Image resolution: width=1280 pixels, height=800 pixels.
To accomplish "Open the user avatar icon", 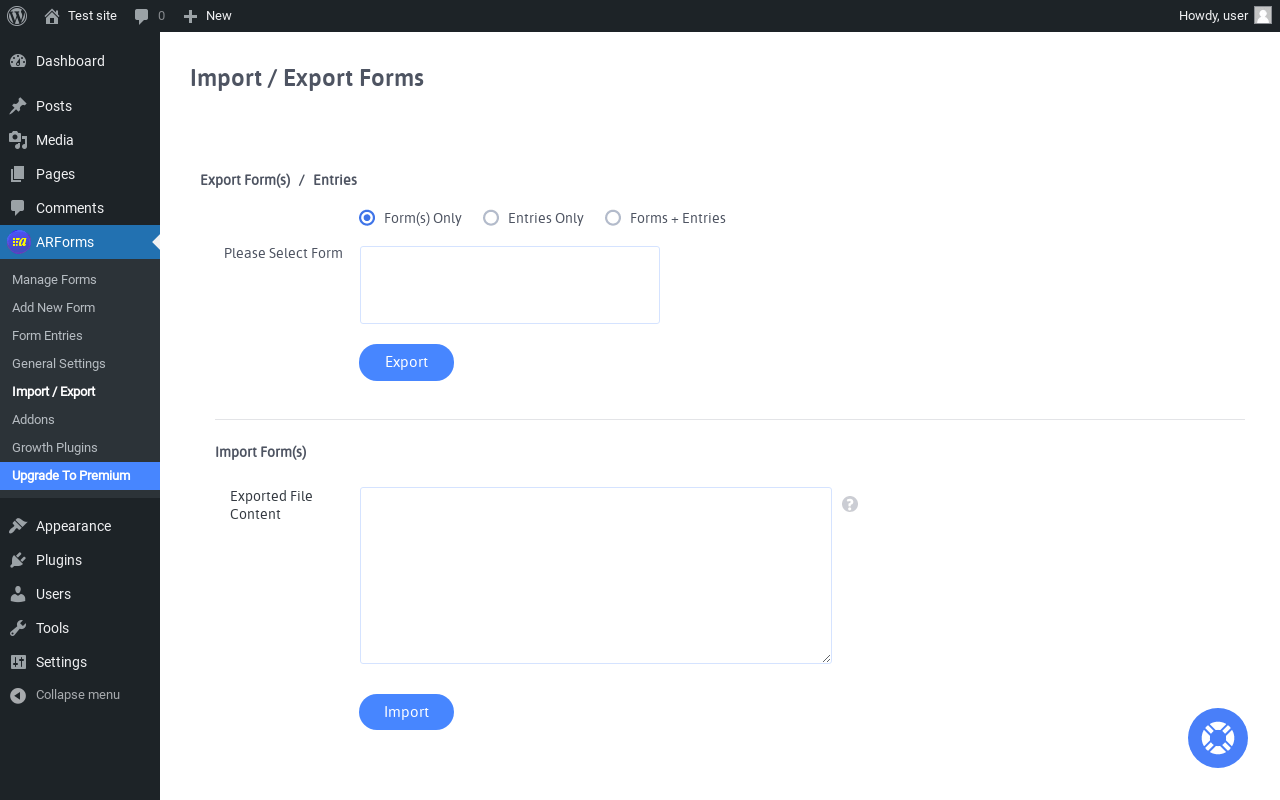I will coord(1263,15).
